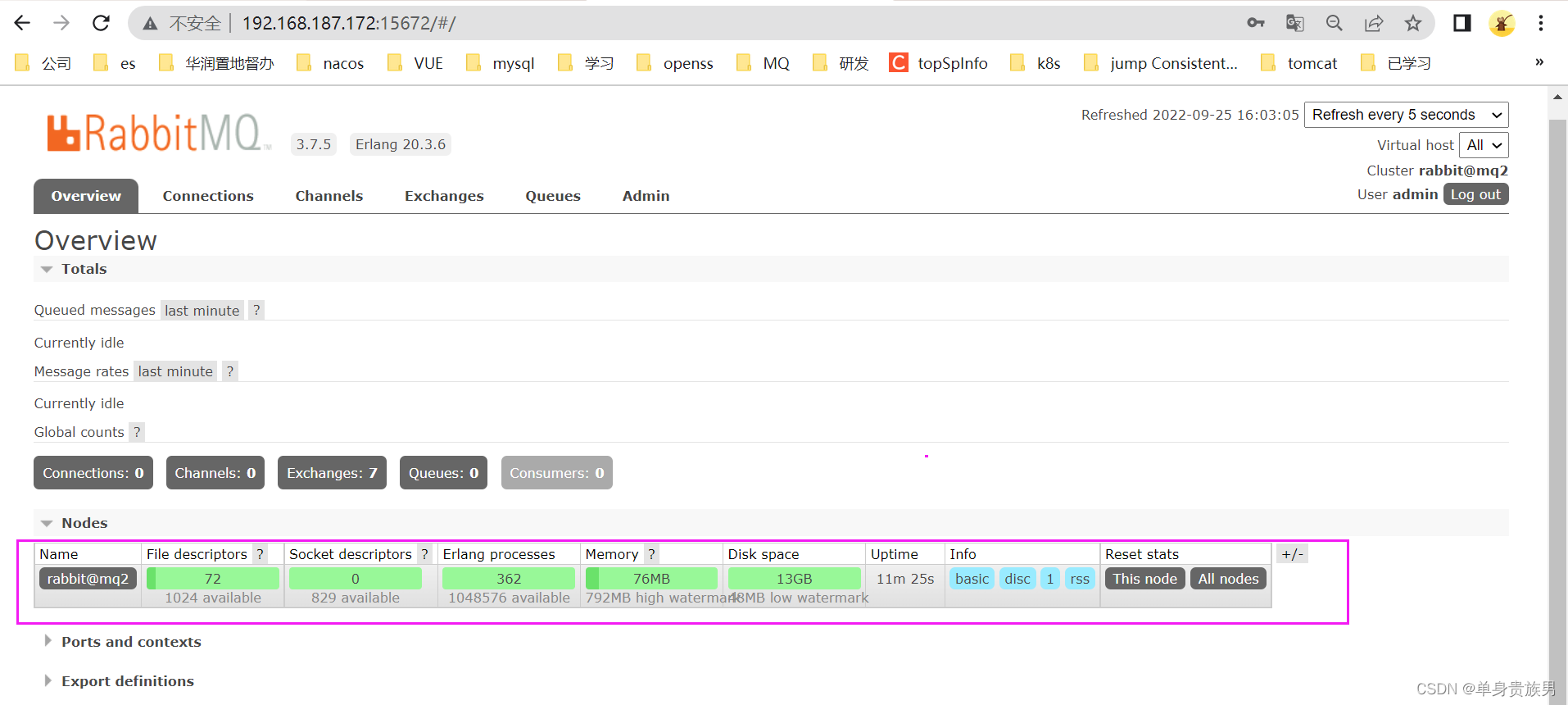The height and width of the screenshot is (705, 1568).
Task: Click the Channels: 0 count button
Action: pos(215,473)
